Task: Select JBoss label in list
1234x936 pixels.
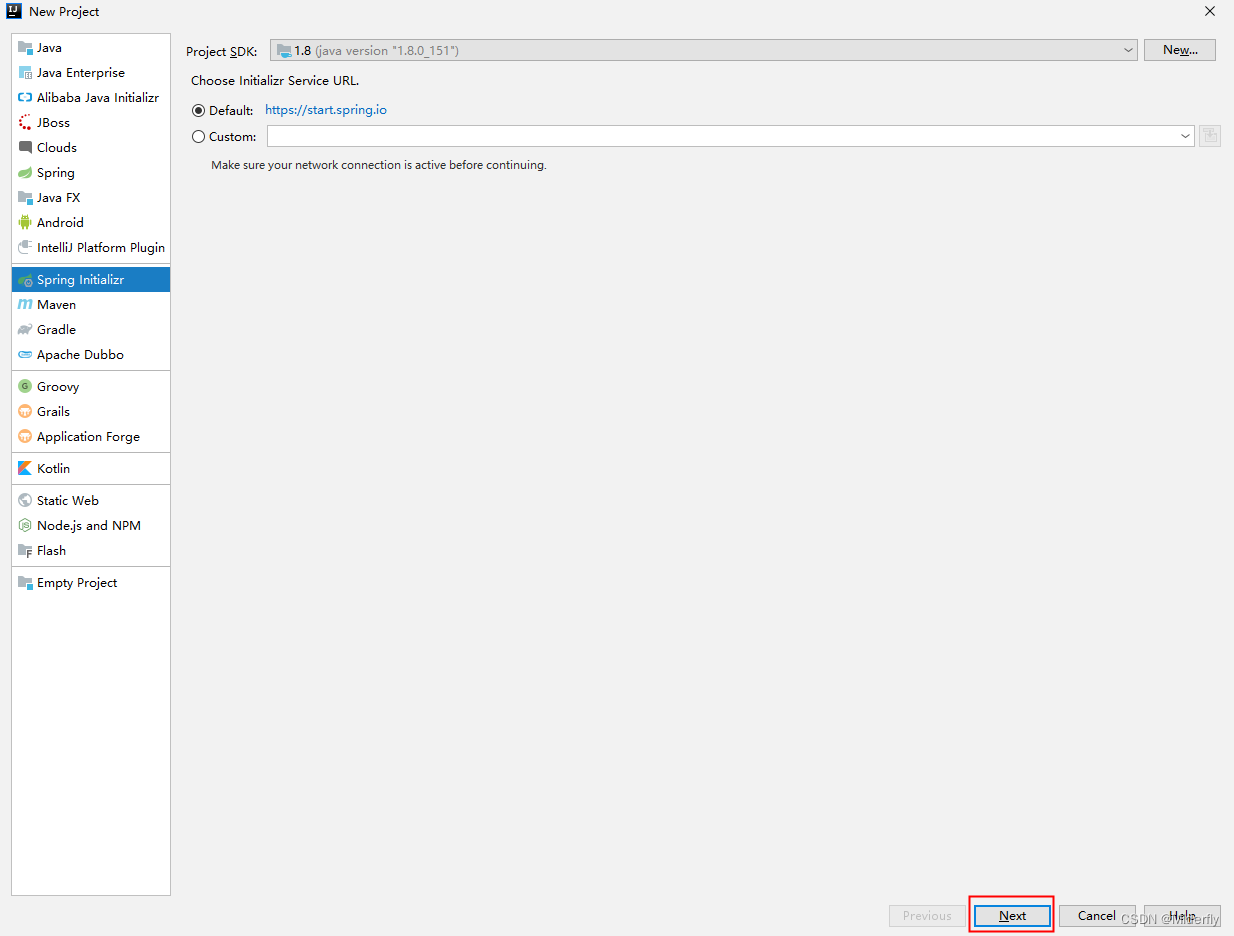Action: pos(53,123)
